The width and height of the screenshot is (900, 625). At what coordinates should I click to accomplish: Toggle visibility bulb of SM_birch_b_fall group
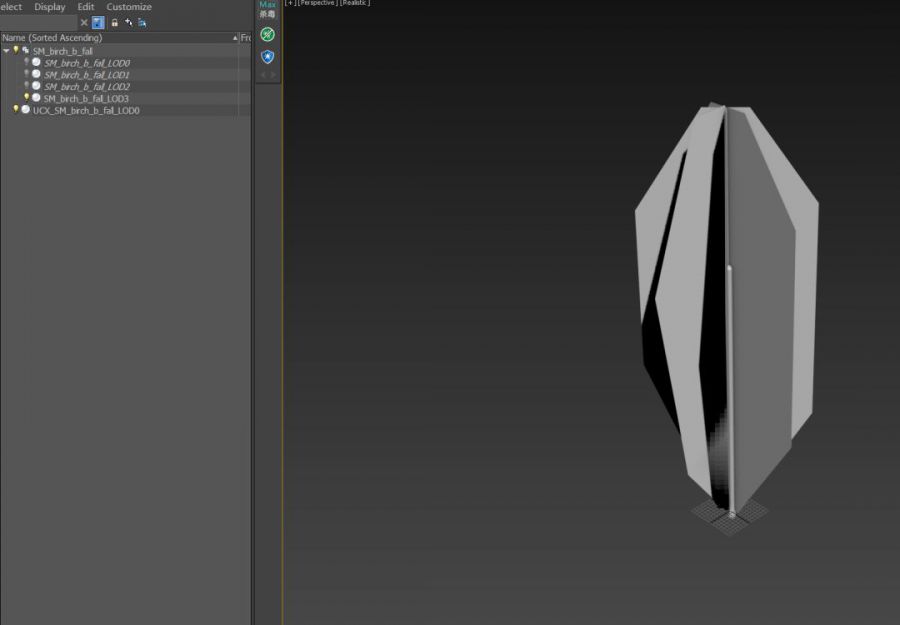pos(16,51)
